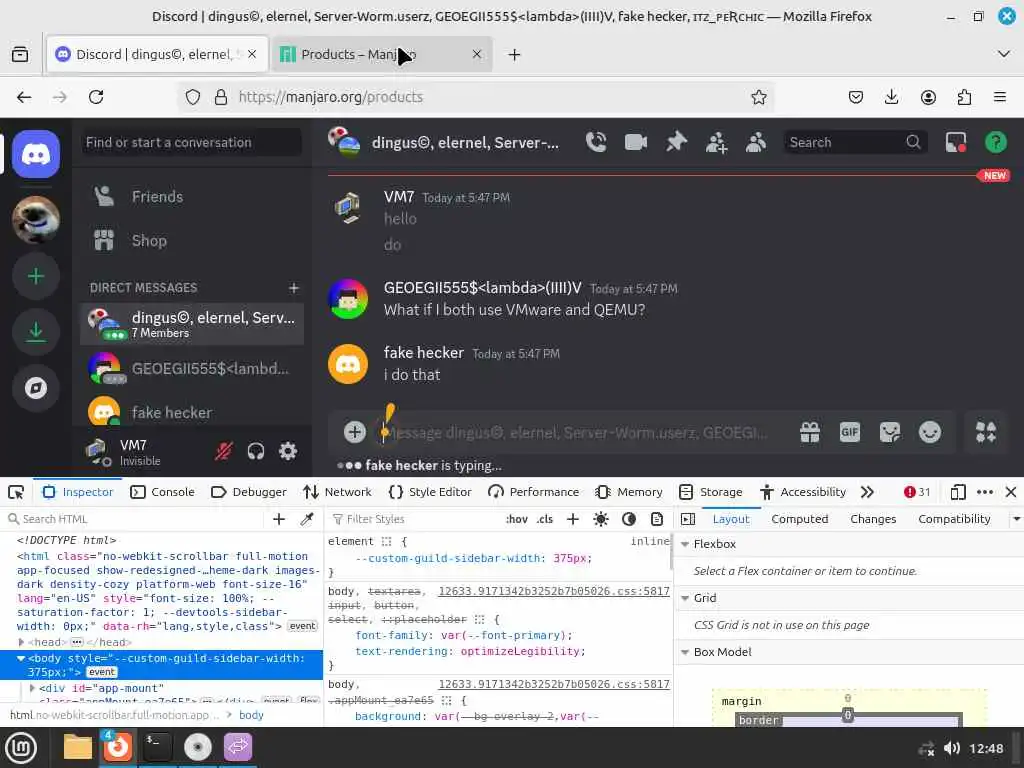The image size is (1024, 768).
Task: Open the sticker picker
Action: [889, 432]
